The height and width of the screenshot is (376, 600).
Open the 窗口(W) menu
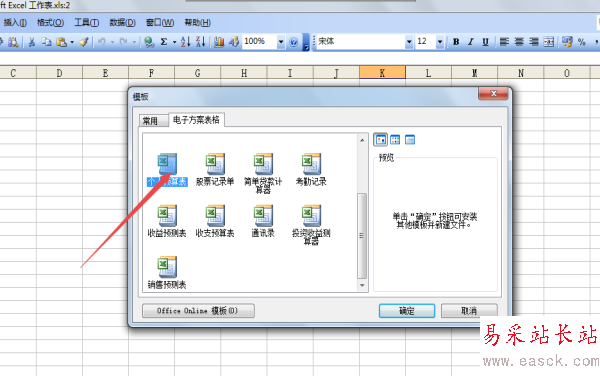[x=160, y=23]
